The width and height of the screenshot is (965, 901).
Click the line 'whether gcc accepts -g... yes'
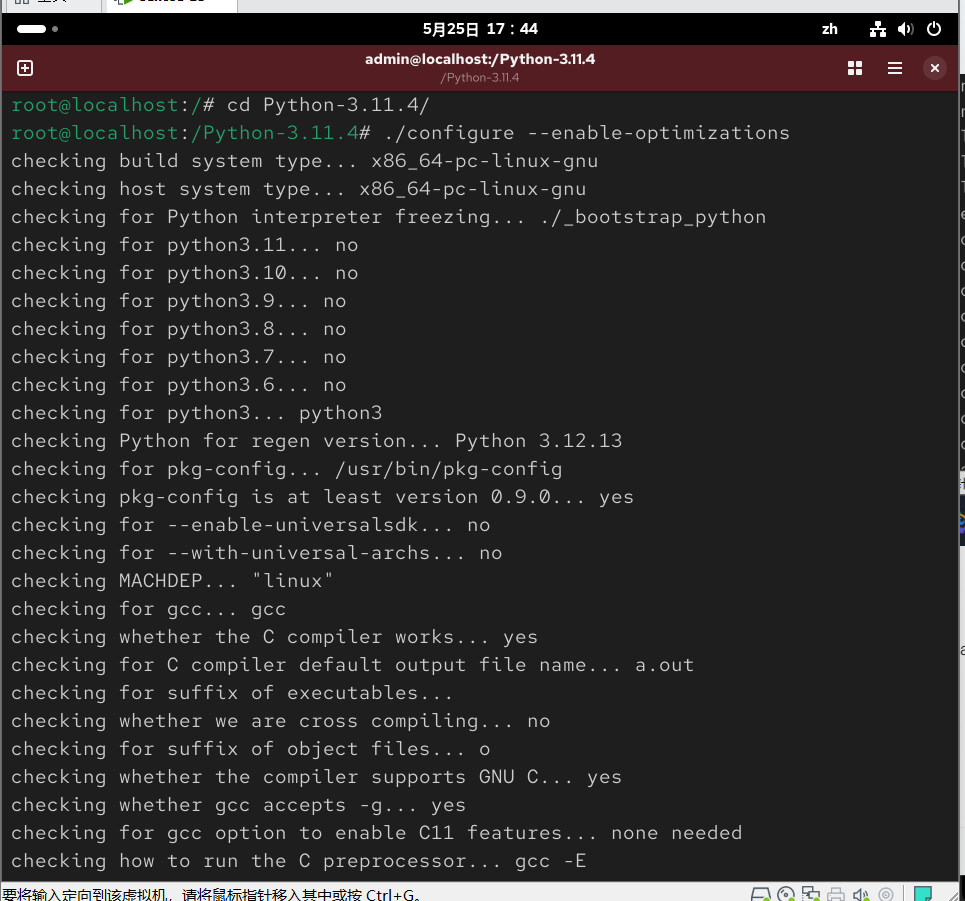pyautogui.click(x=238, y=805)
